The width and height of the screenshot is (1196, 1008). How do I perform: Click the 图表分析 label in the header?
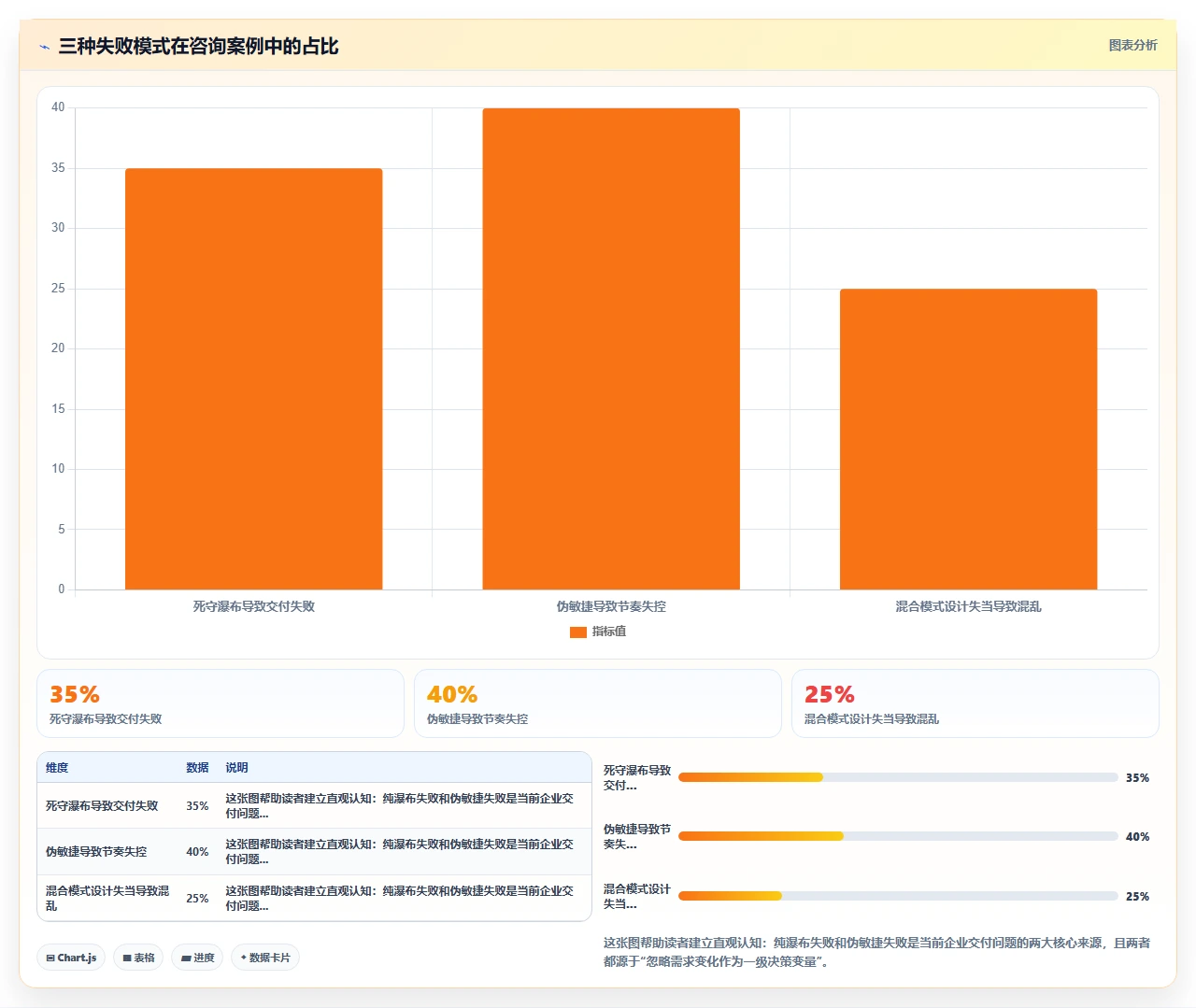[x=1132, y=45]
